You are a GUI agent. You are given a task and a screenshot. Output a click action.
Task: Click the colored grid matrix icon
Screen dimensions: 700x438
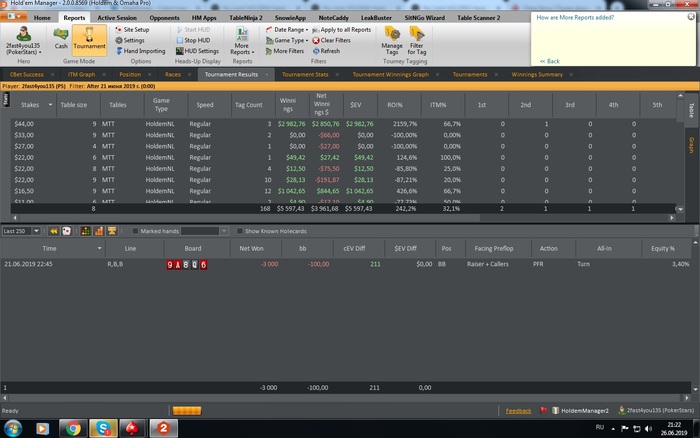pos(85,231)
